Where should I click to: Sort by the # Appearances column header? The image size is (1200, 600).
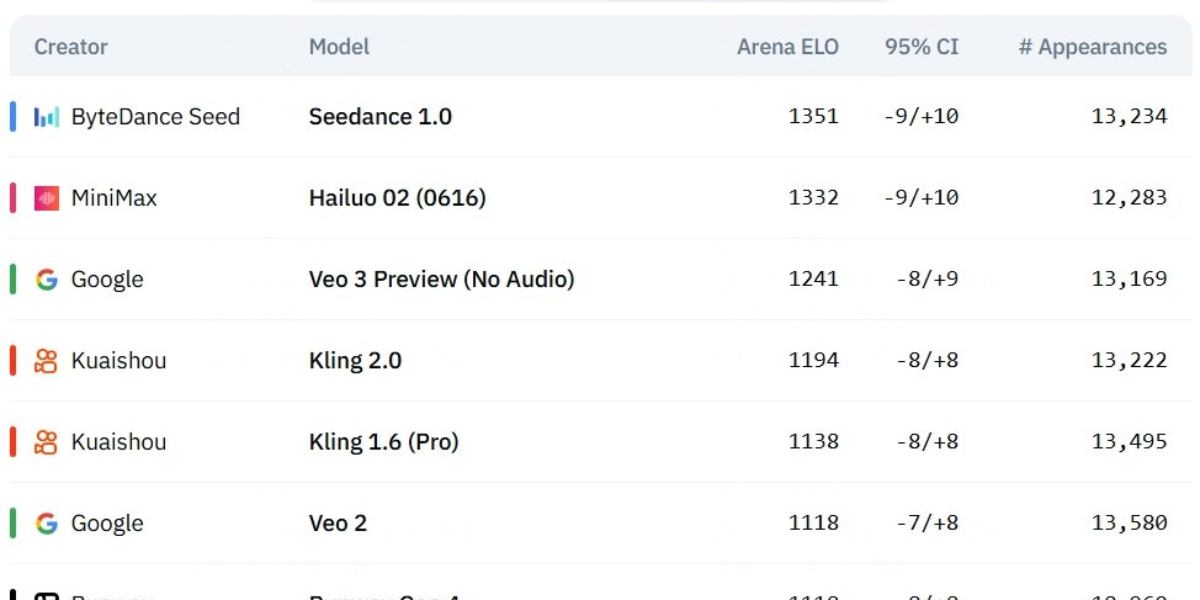click(x=1093, y=47)
